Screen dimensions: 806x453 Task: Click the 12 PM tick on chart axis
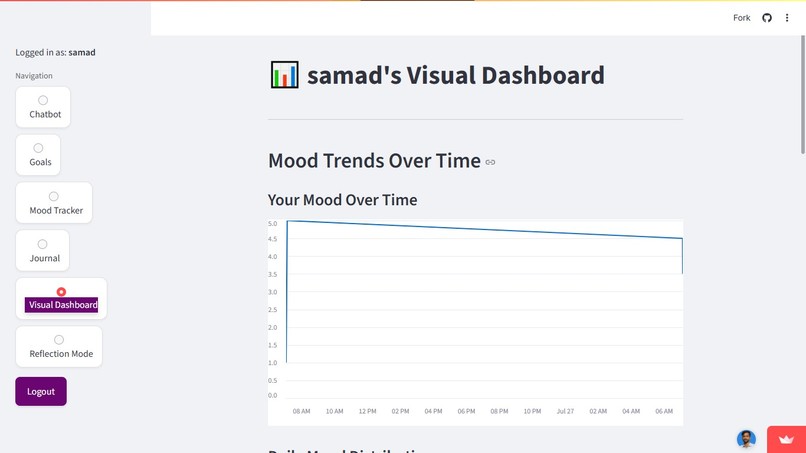[368, 411]
